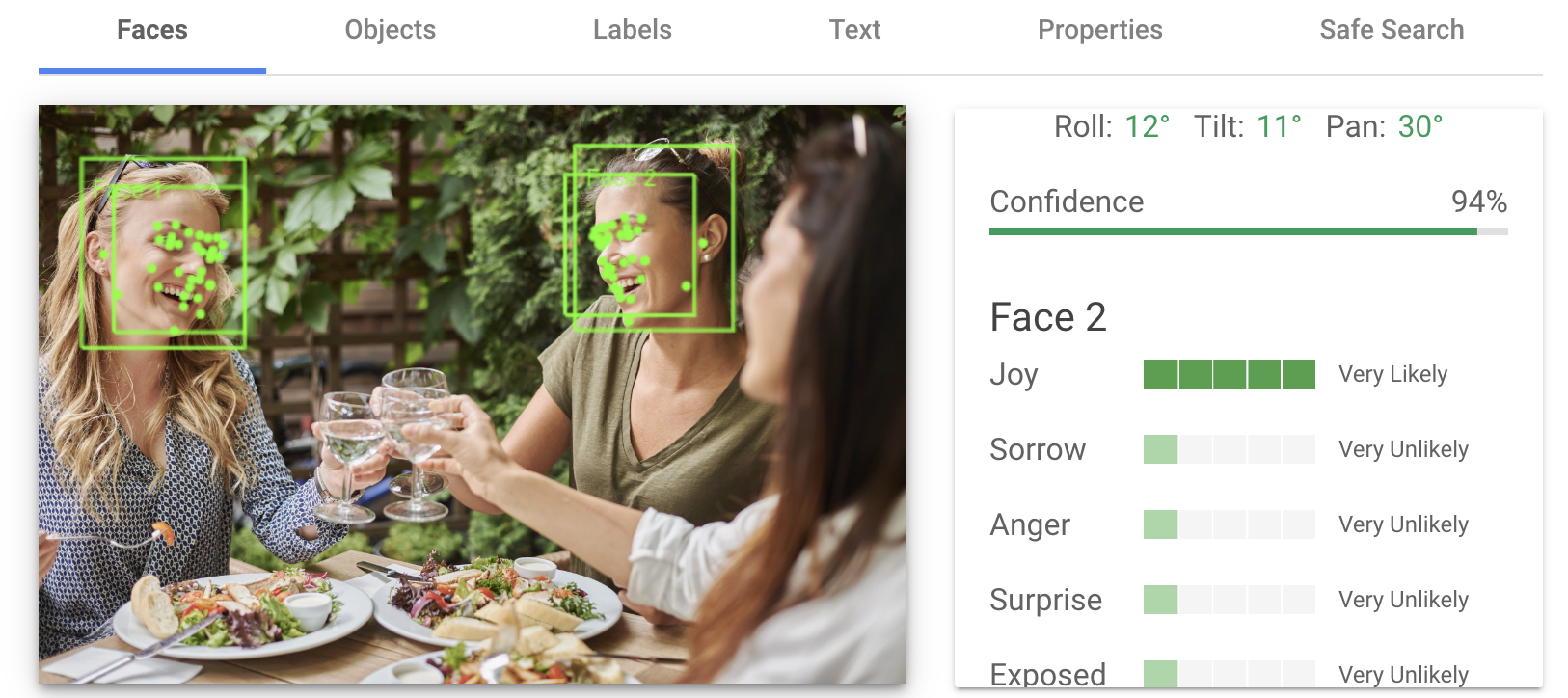Select the Labels tab

(632, 31)
